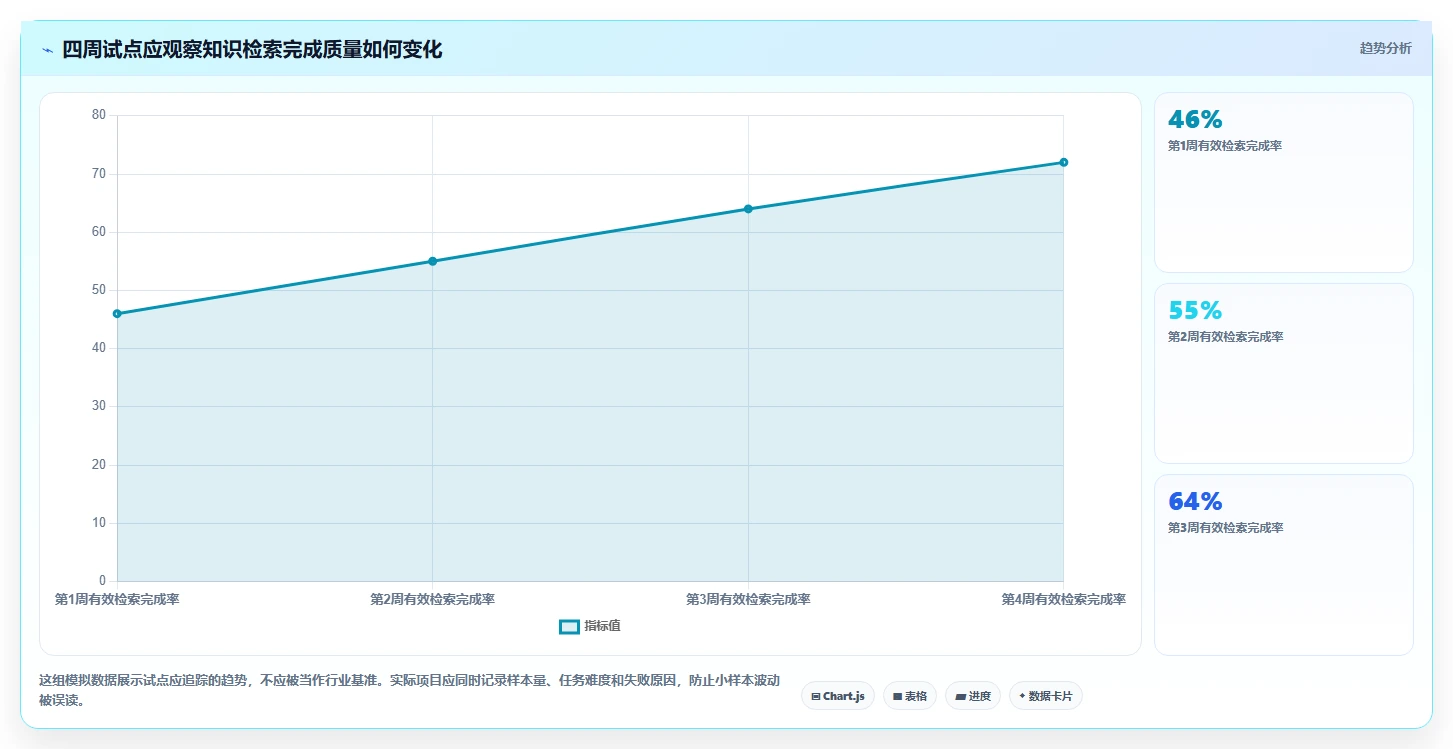Screen dimensions: 1453x749
Task: Open the 64% statistic card
Action: click(x=1284, y=564)
